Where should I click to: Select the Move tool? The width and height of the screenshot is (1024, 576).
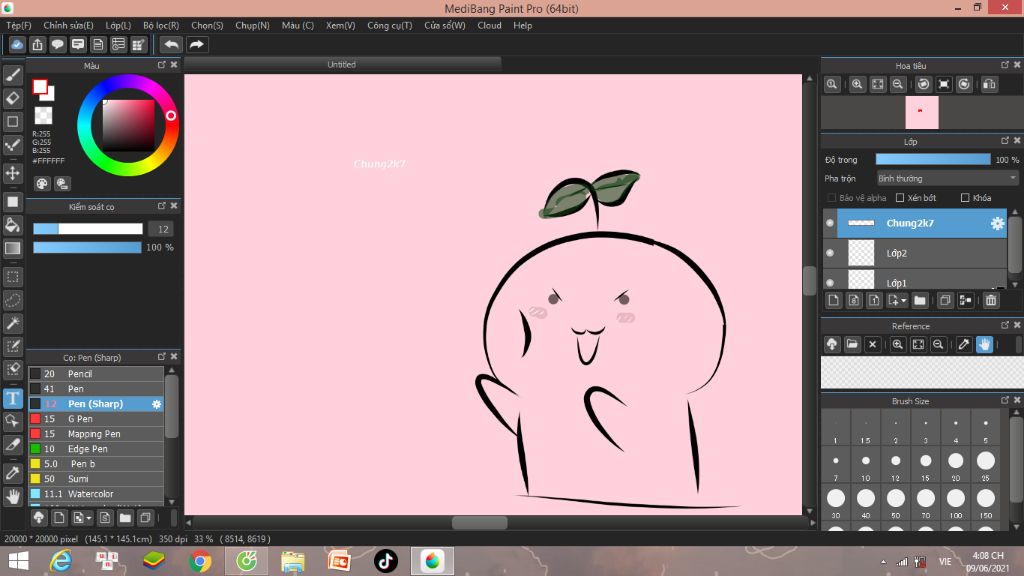point(12,173)
